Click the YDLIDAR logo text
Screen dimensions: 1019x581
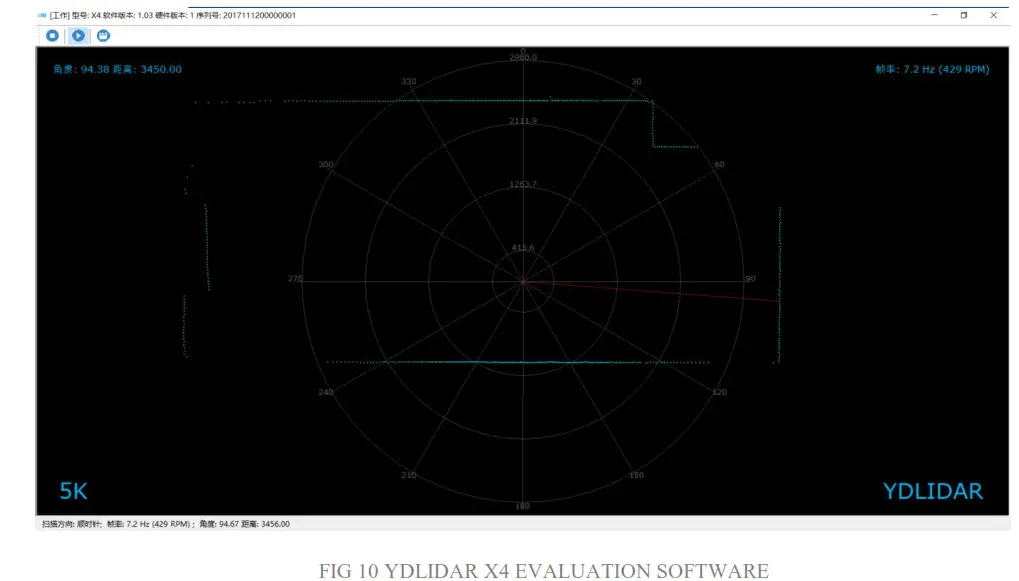coord(932,490)
